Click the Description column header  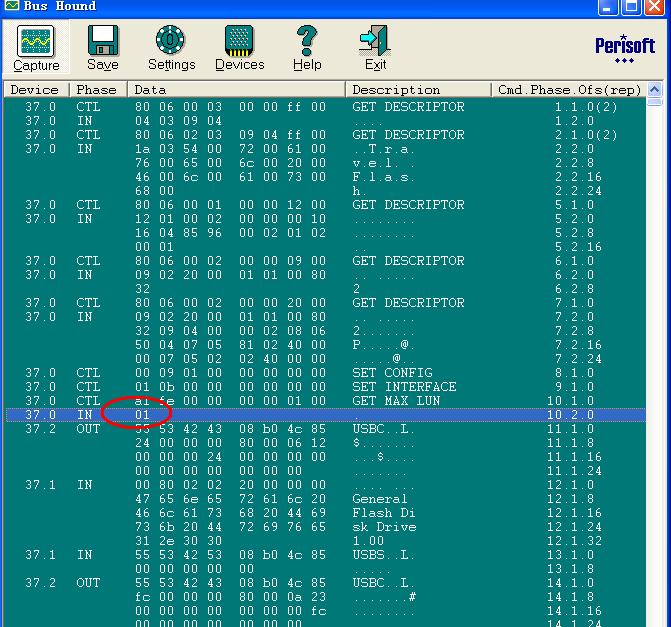coord(418,89)
